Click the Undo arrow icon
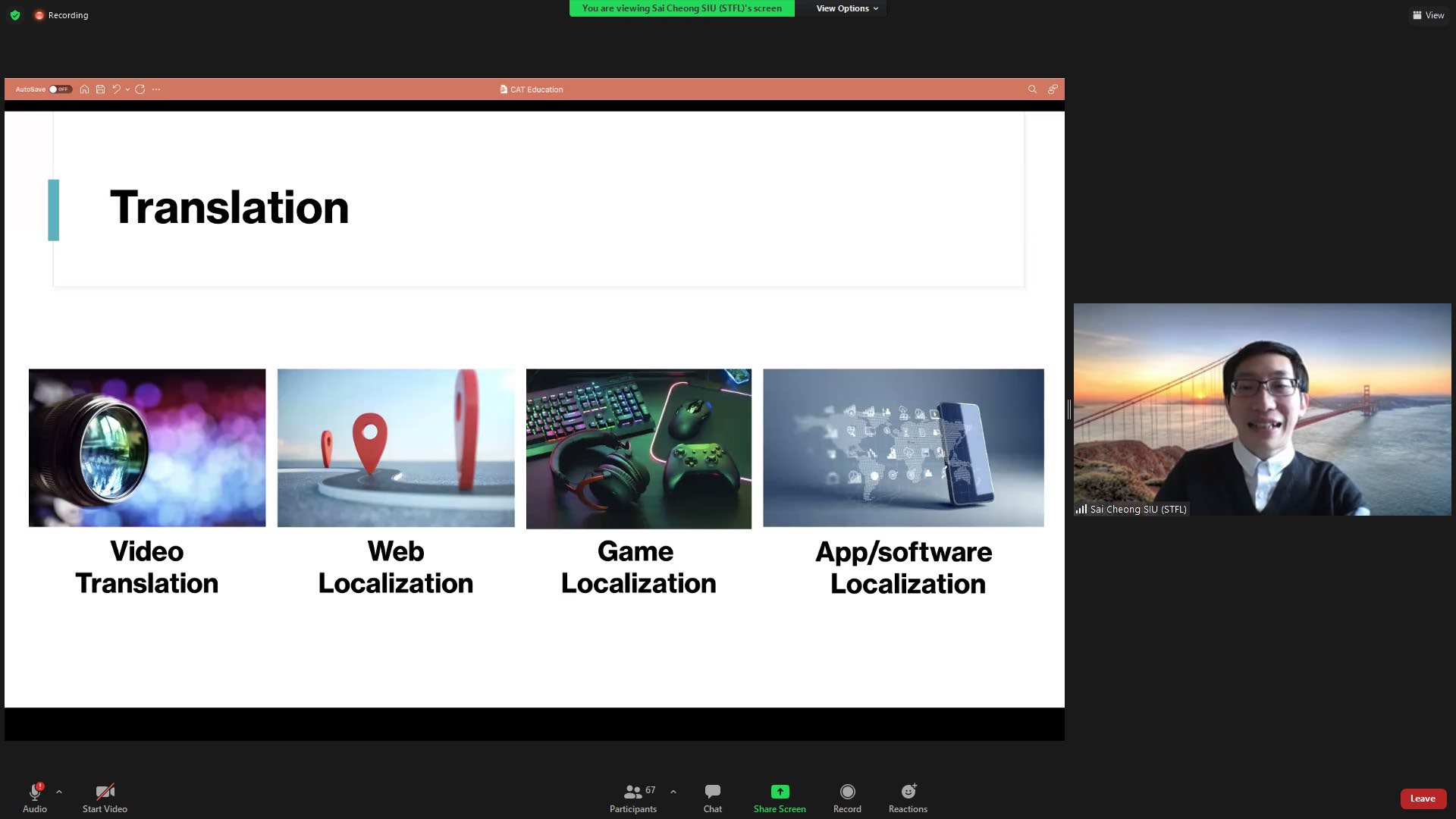This screenshot has height=819, width=1456. 117,89
